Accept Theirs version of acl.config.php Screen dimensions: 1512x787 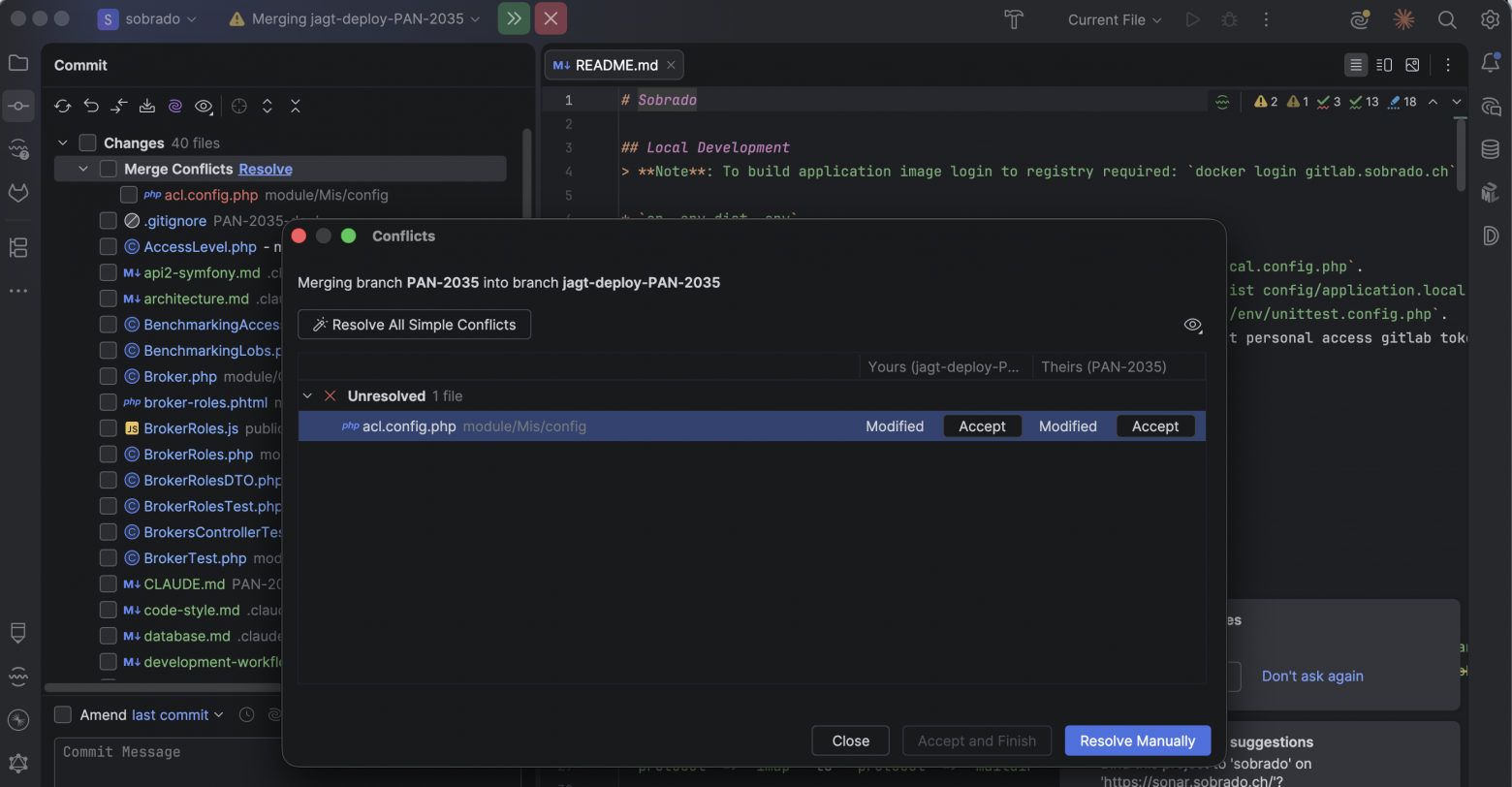point(1155,426)
